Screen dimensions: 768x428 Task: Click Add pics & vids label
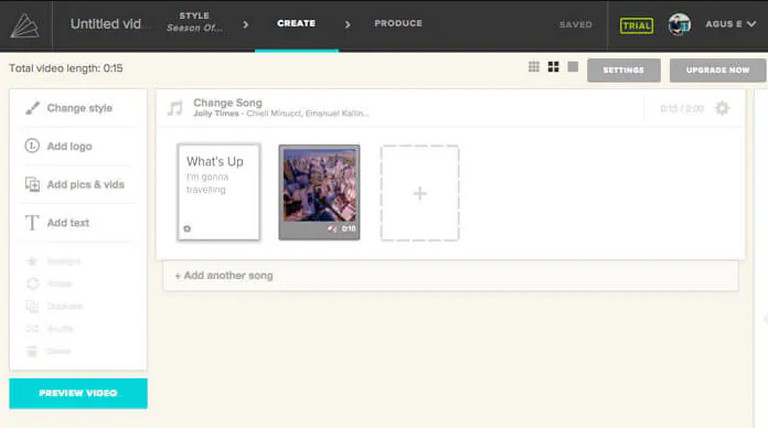click(86, 185)
